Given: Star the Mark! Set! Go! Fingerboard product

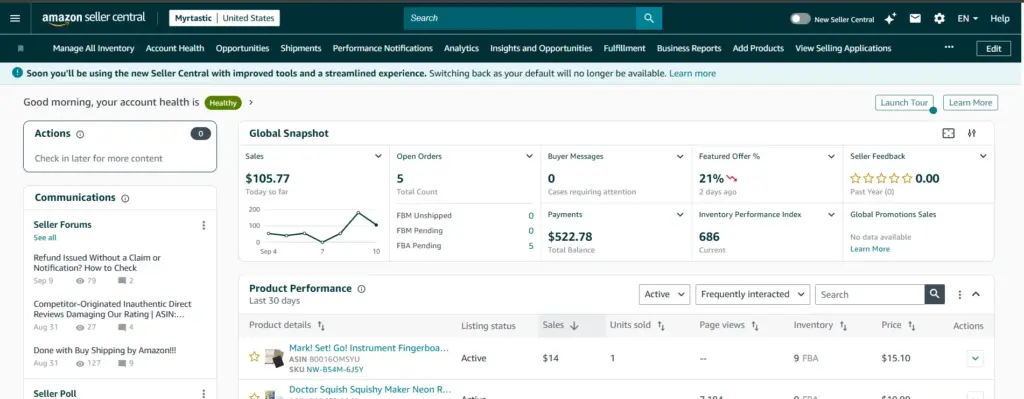Looking at the screenshot, I should (254, 357).
